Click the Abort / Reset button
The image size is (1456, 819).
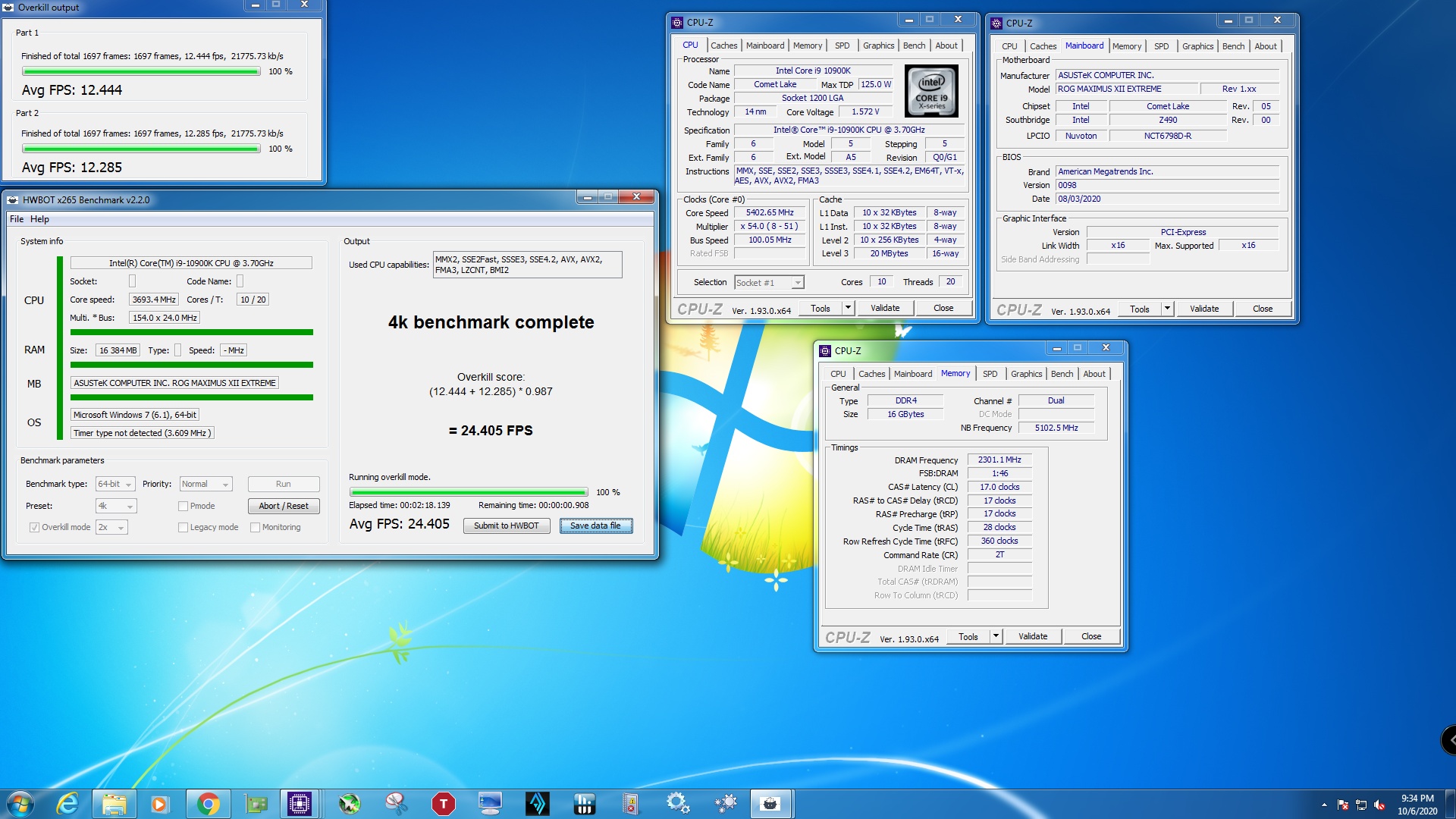point(284,506)
